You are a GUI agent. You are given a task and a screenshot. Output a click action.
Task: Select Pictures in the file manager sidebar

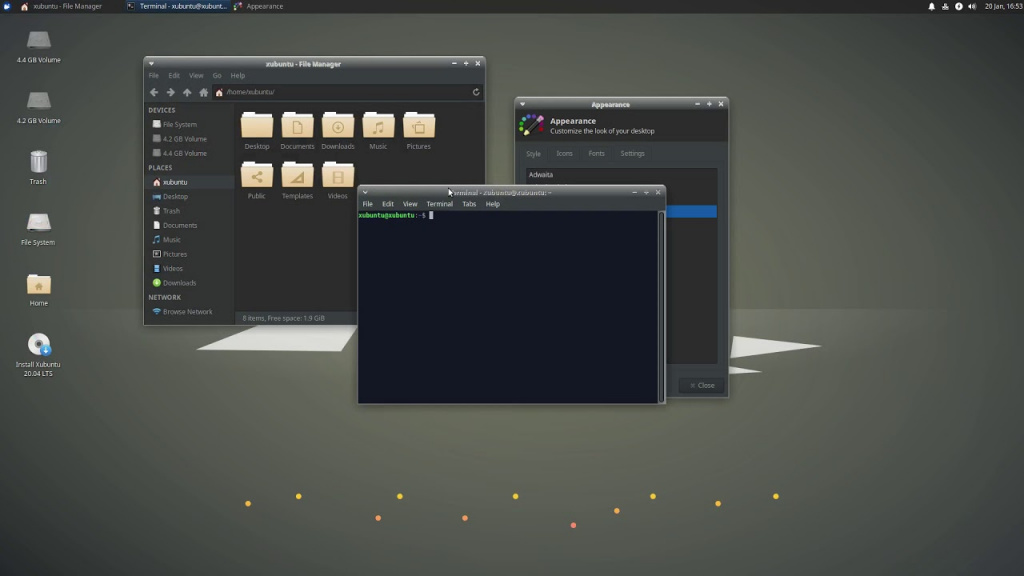(x=176, y=254)
